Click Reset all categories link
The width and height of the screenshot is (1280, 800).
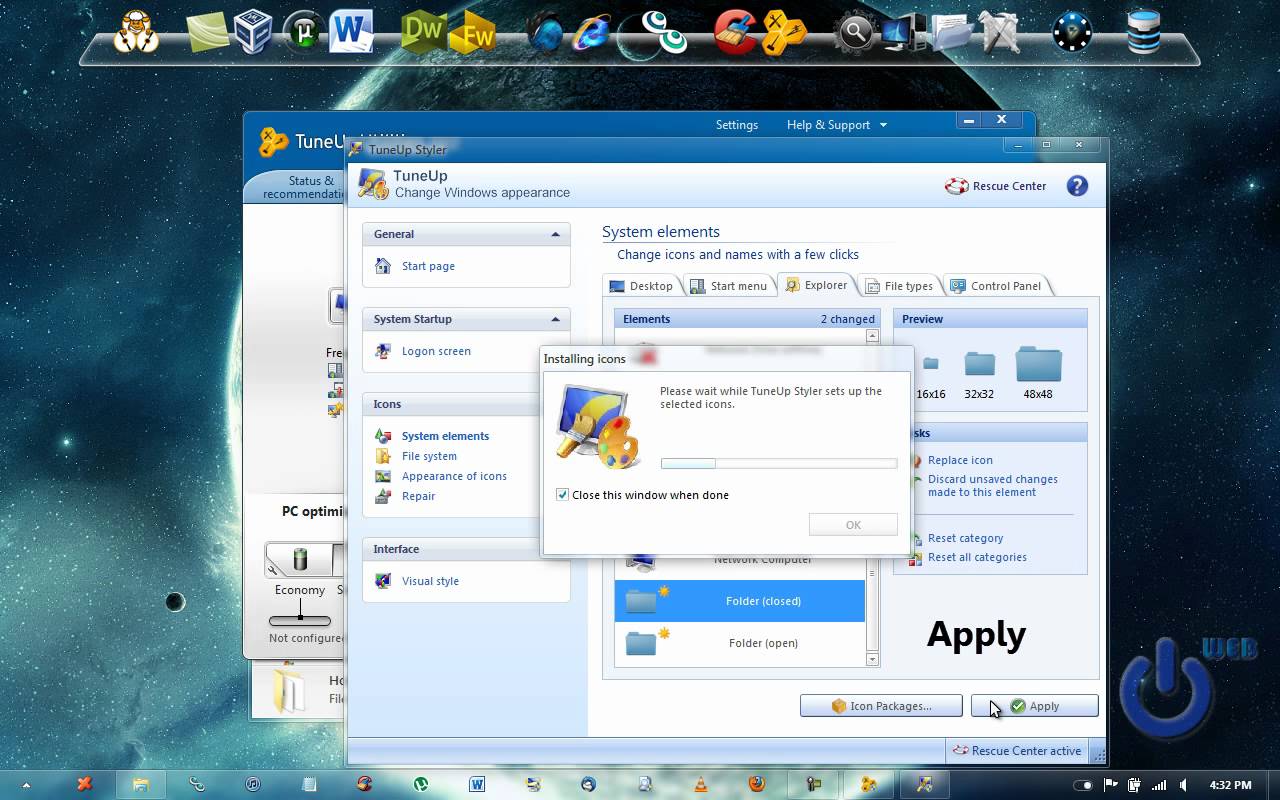(x=977, y=557)
